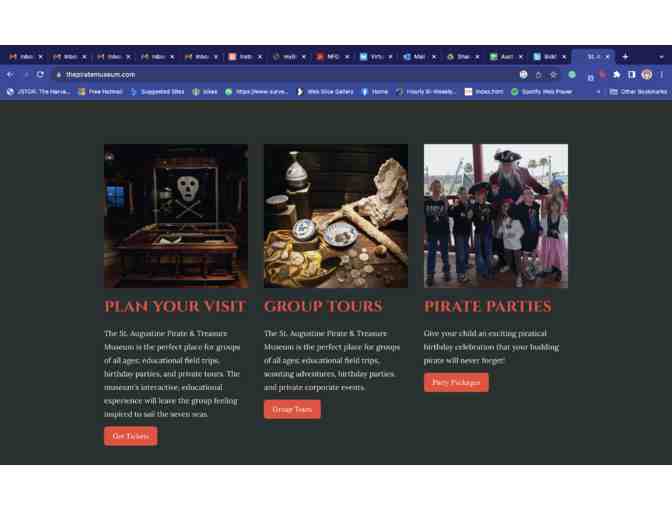
Task: Open the side panel icon
Action: pos(631,75)
